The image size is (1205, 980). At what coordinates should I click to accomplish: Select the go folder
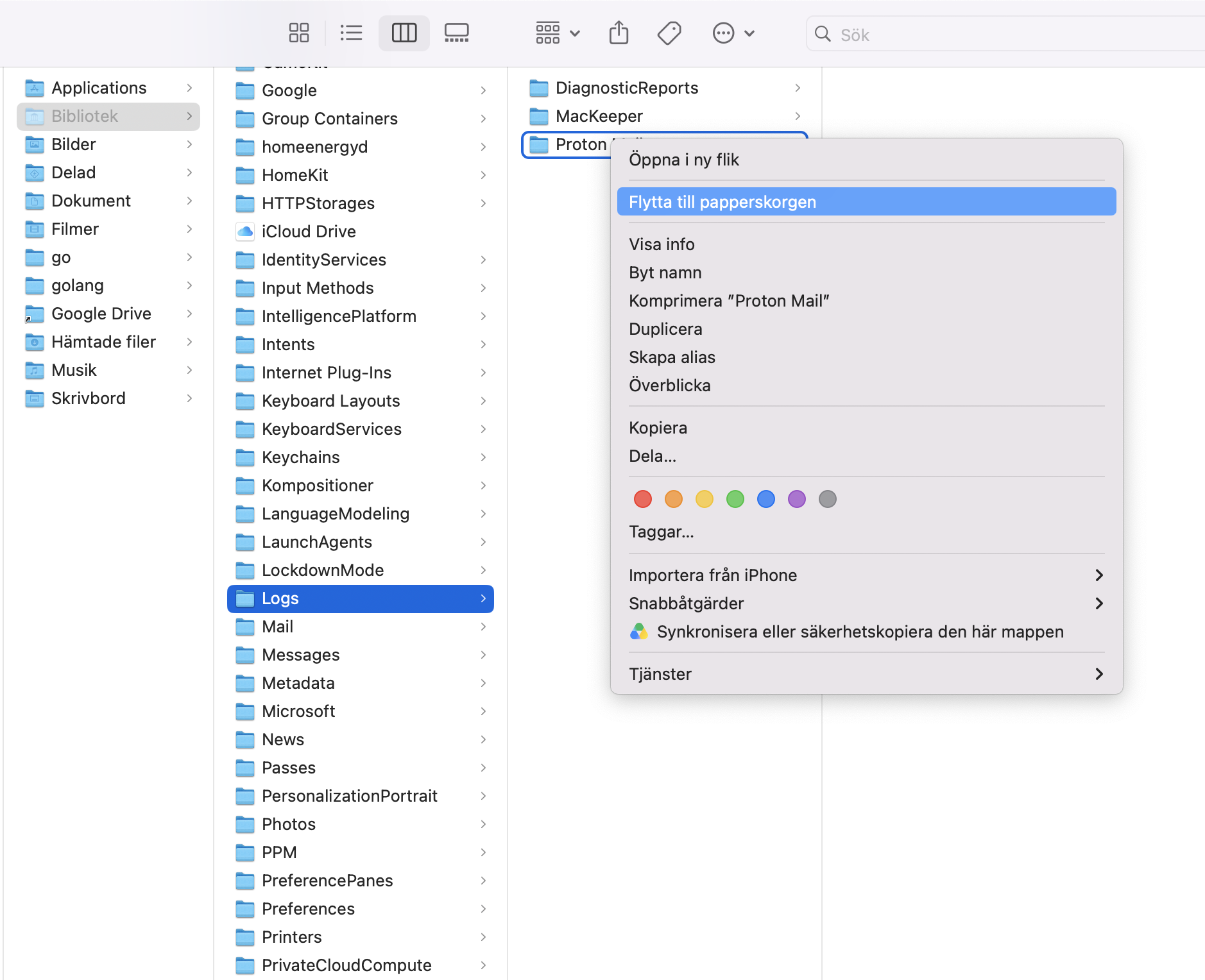tap(108, 257)
